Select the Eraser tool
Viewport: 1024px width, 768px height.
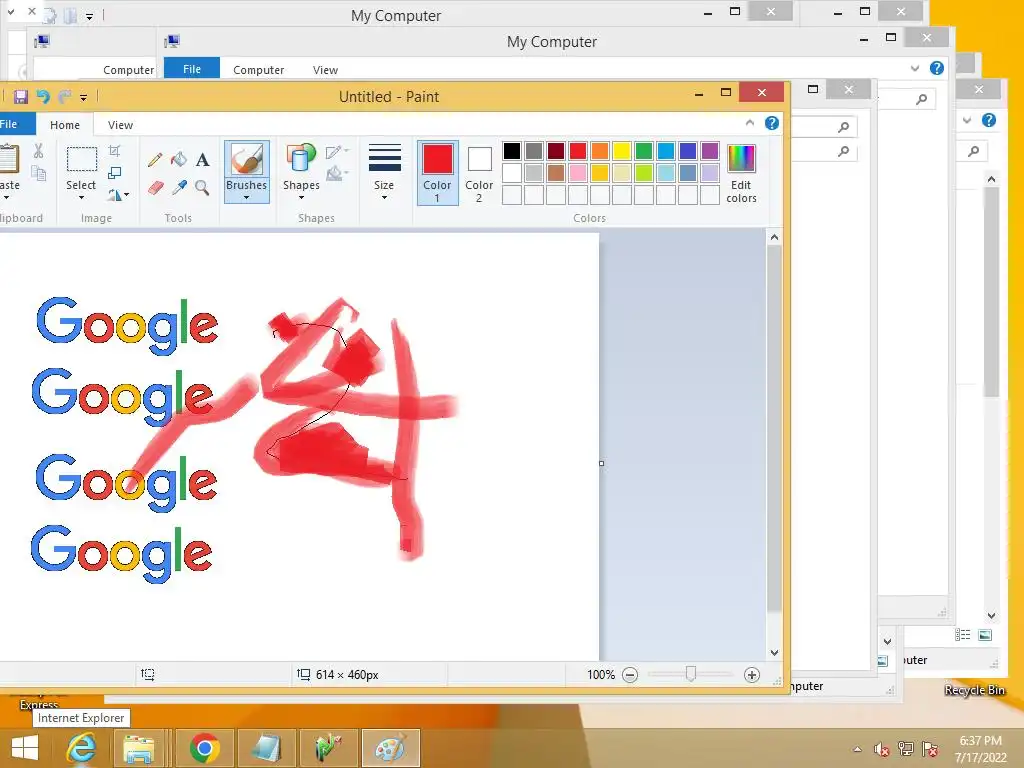pos(155,188)
